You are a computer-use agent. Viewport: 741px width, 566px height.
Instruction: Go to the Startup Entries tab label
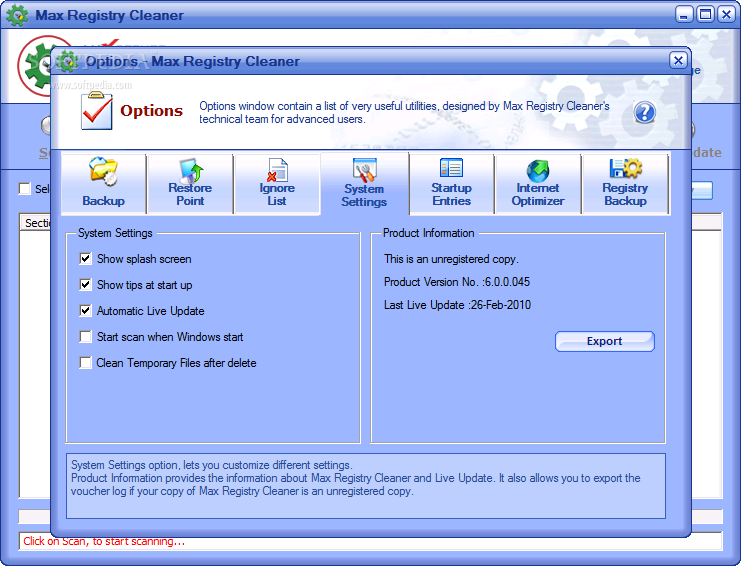[451, 194]
